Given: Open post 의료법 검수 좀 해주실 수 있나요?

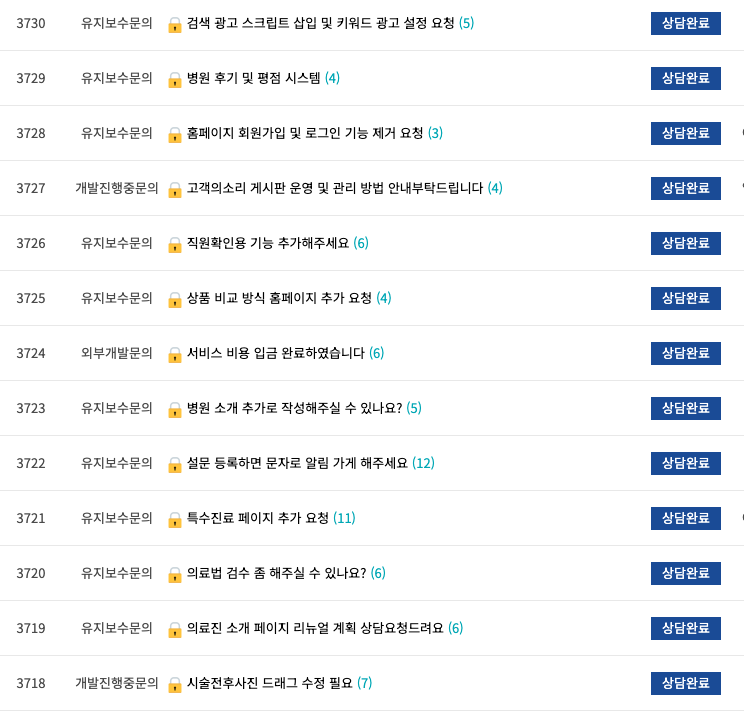Looking at the screenshot, I should pos(276,573).
